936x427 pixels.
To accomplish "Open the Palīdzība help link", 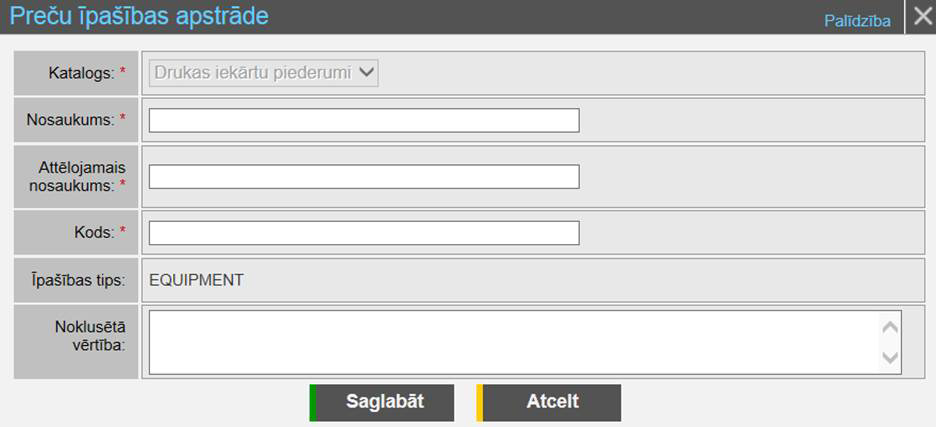I will [857, 20].
